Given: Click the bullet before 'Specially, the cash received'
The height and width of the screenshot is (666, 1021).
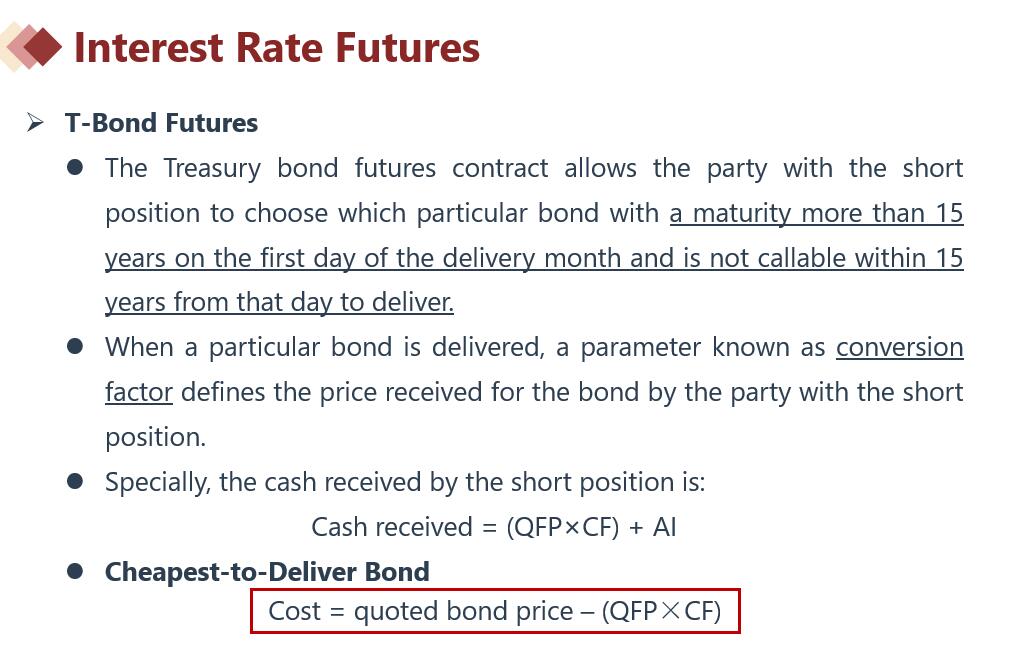Looking at the screenshot, I should click(75, 482).
